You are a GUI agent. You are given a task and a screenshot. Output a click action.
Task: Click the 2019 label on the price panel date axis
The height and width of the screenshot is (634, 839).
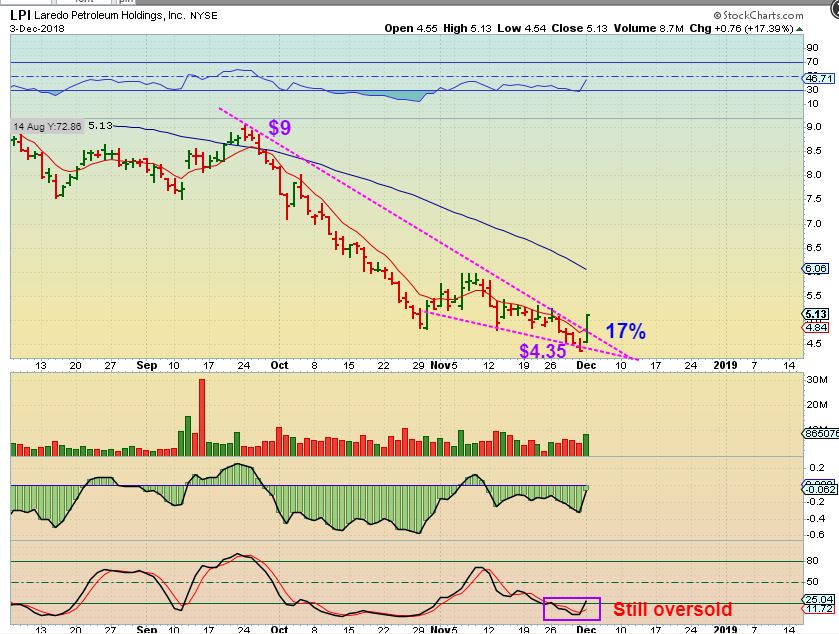pyautogui.click(x=725, y=365)
